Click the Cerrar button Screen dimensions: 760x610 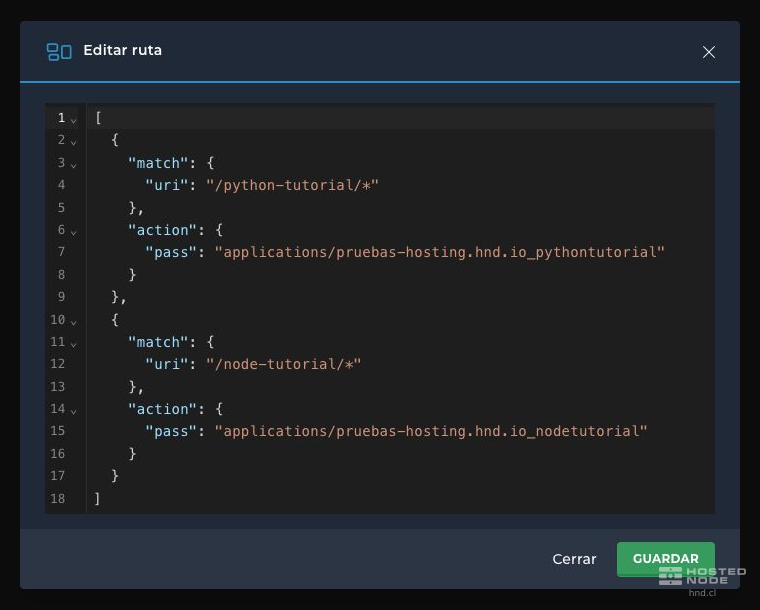(574, 559)
